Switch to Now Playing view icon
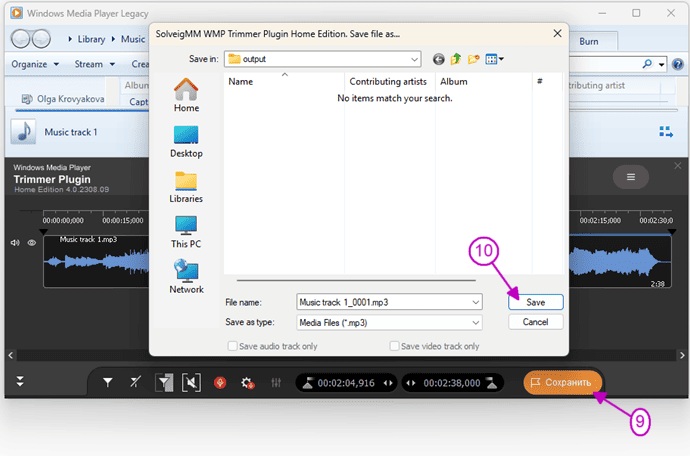 point(666,132)
